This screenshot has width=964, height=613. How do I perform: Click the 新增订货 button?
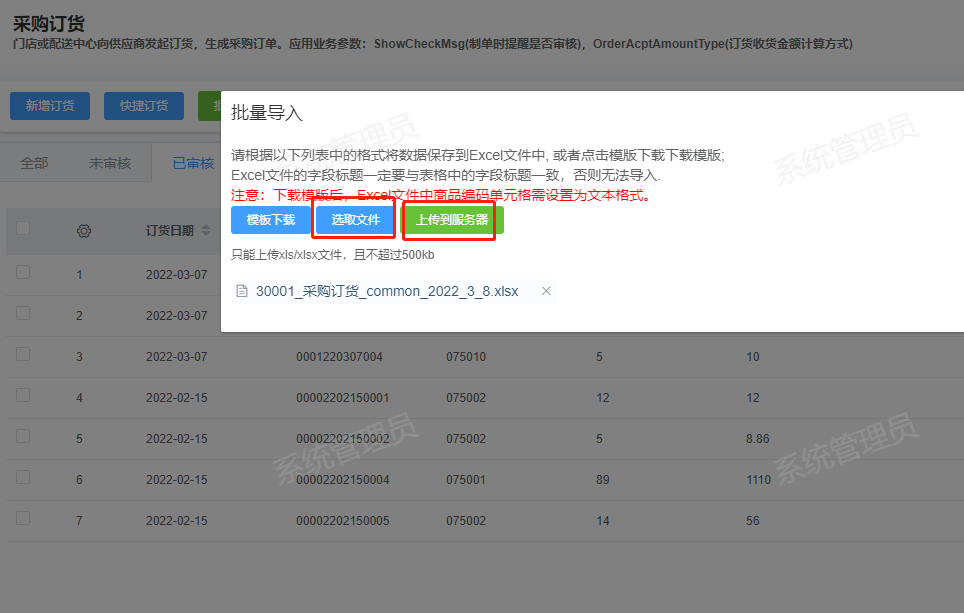(x=50, y=106)
